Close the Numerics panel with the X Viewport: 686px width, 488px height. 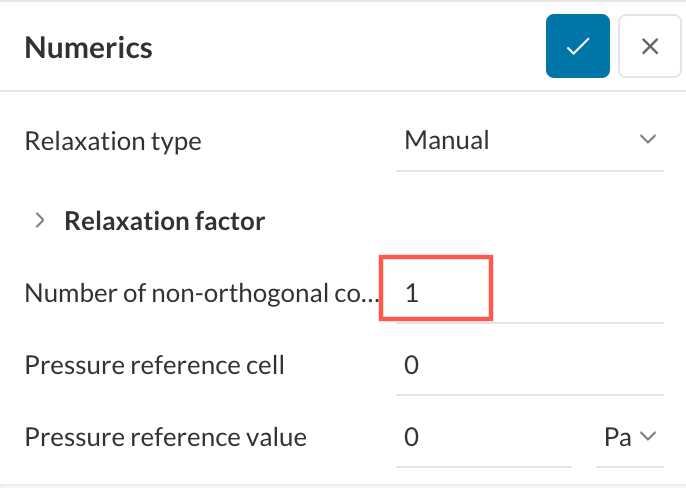(650, 46)
